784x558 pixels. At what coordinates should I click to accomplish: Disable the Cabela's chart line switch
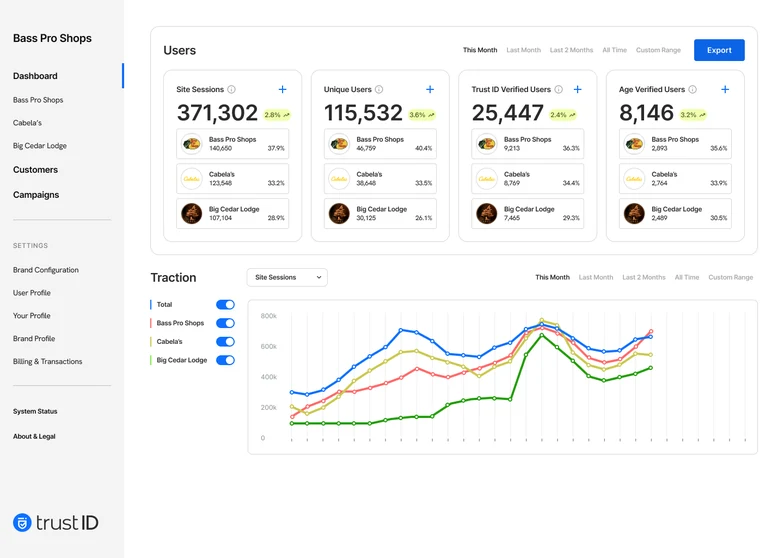225,342
